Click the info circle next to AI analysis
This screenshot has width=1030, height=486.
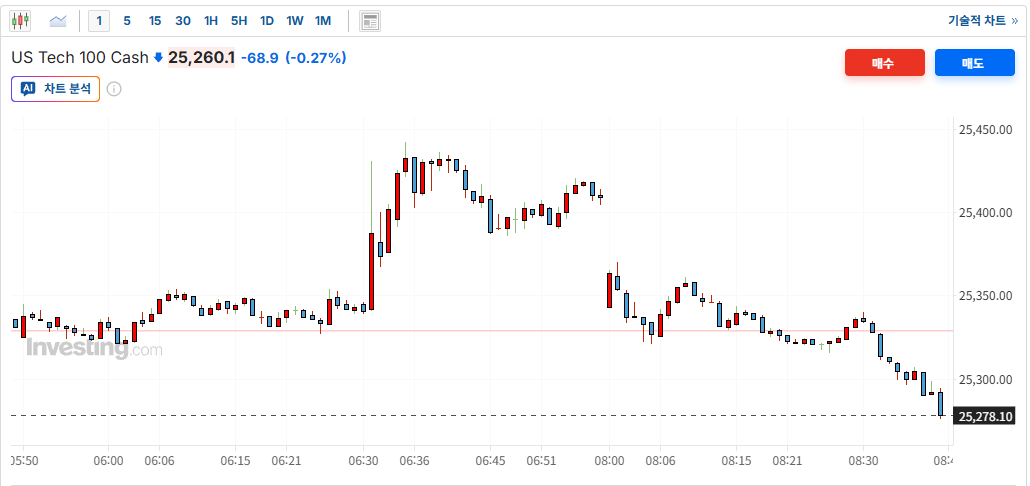(x=114, y=89)
